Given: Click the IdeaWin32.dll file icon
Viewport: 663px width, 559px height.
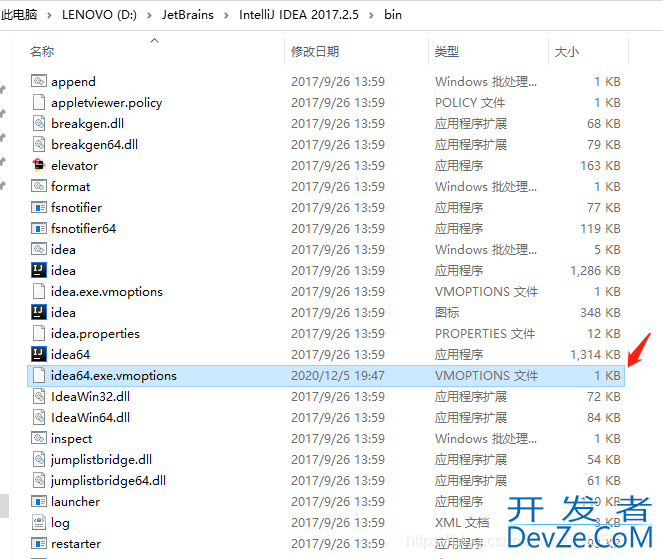Looking at the screenshot, I should (x=39, y=396).
